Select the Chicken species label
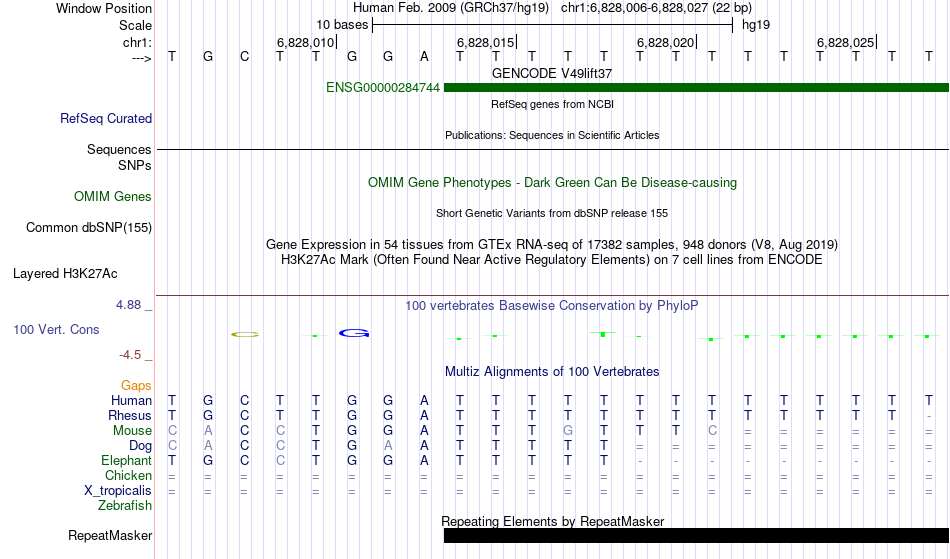This screenshot has width=950, height=559. pos(128,476)
